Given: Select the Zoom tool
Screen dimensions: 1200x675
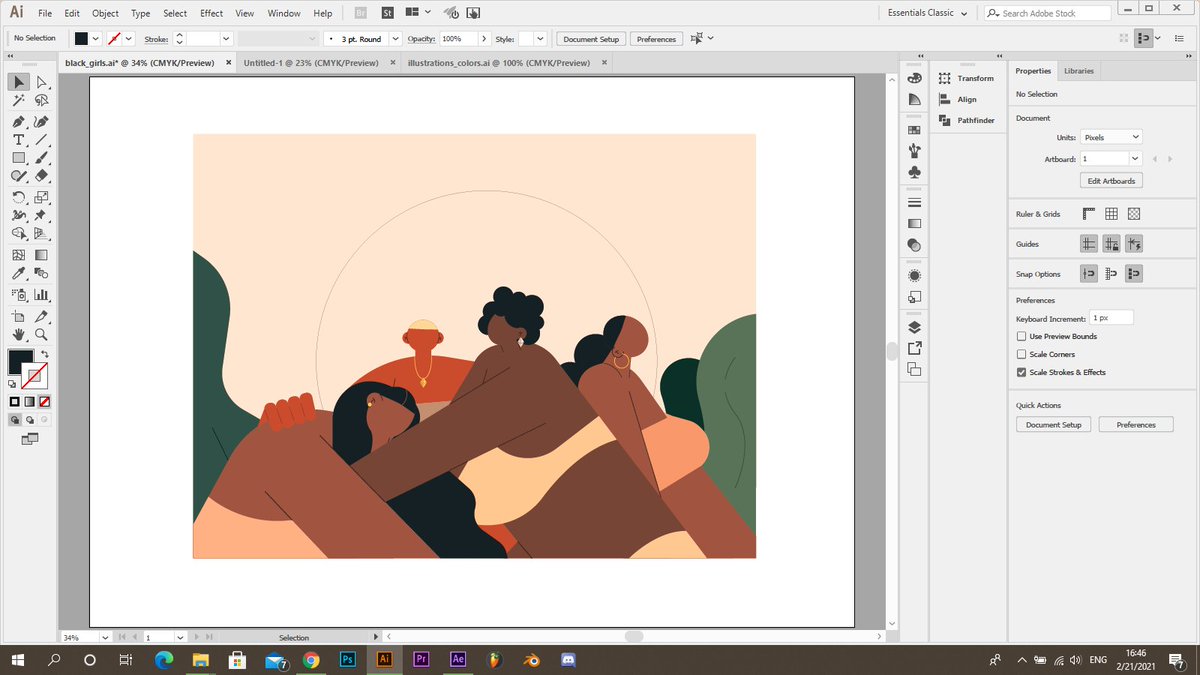Looking at the screenshot, I should pyautogui.click(x=42, y=334).
